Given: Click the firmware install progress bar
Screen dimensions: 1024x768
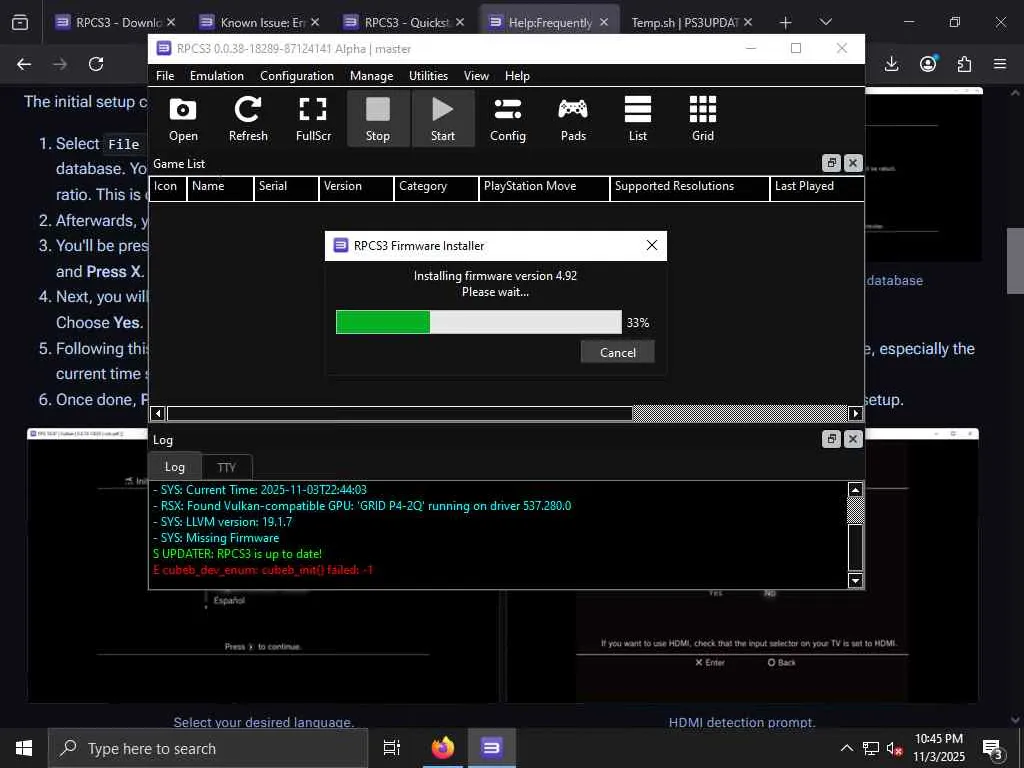Looking at the screenshot, I should [x=479, y=322].
